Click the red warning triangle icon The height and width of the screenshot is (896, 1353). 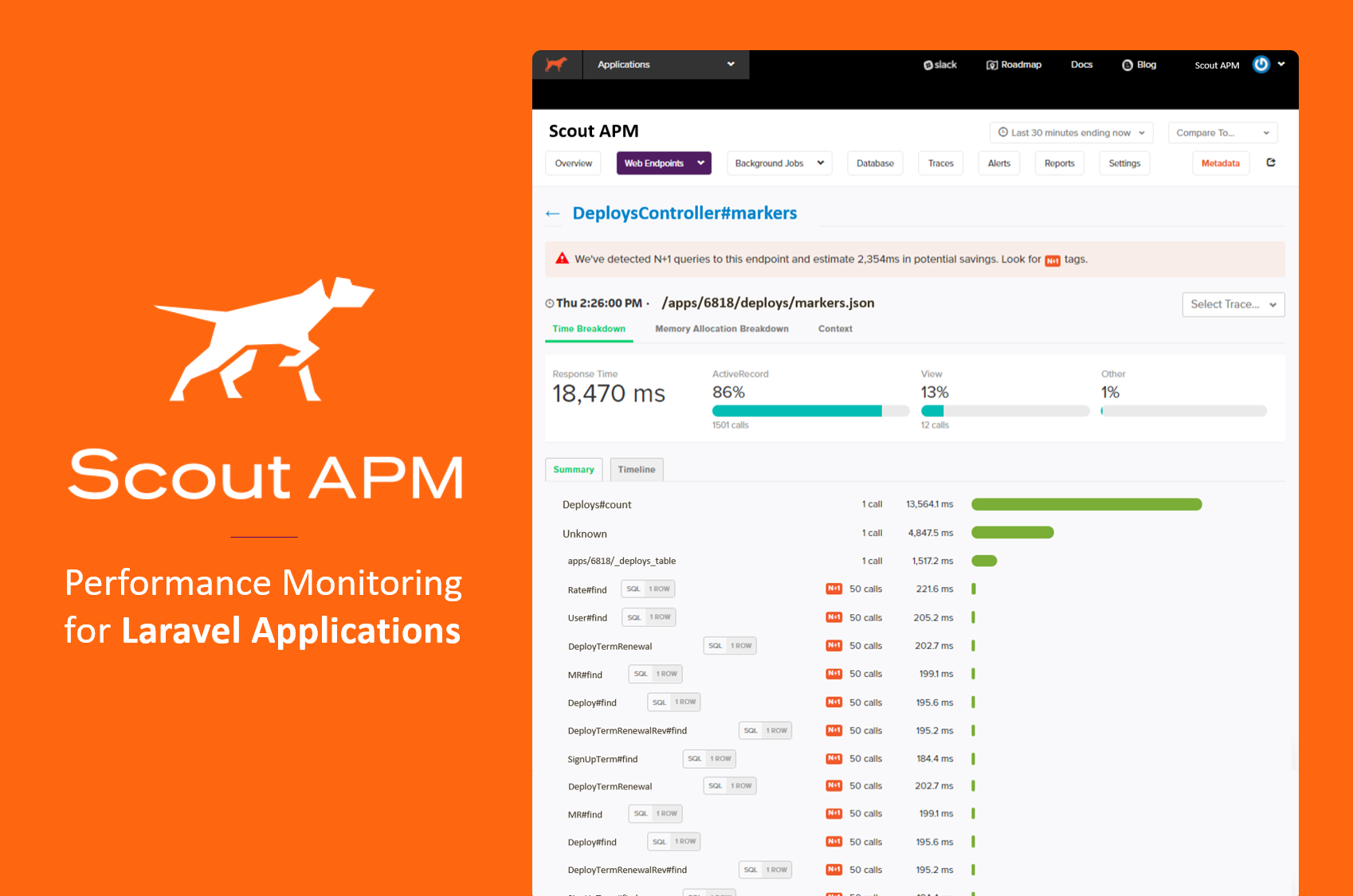pos(562,258)
